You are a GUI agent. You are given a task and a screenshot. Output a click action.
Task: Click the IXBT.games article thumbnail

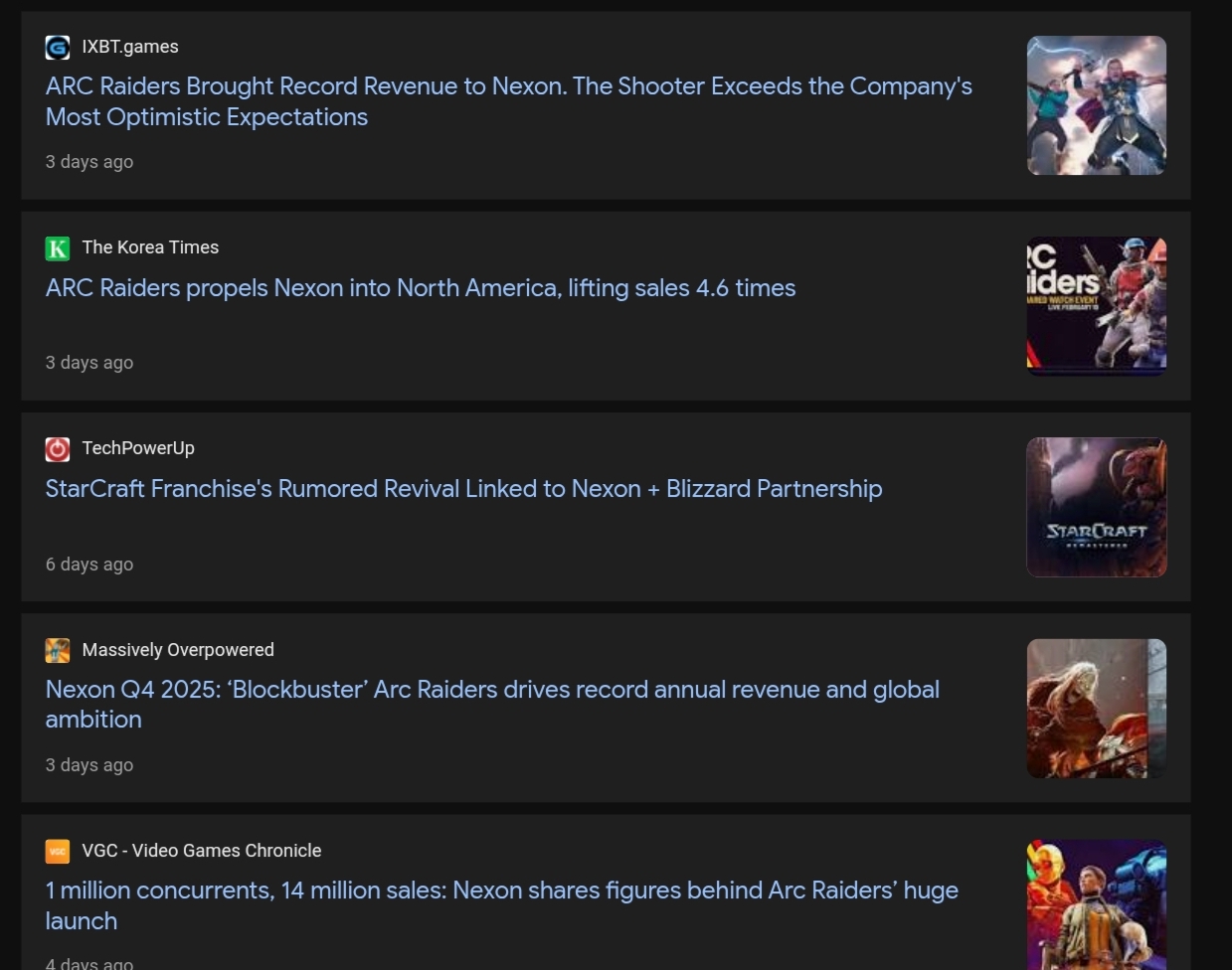pyautogui.click(x=1097, y=105)
